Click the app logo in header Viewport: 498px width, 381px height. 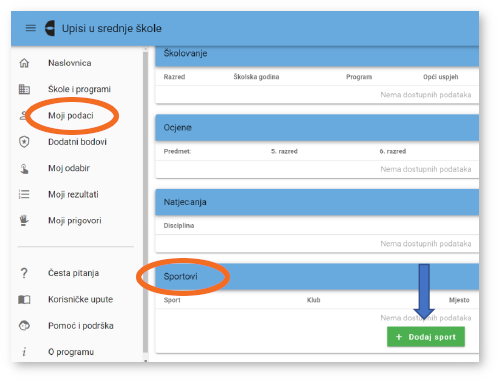click(50, 28)
